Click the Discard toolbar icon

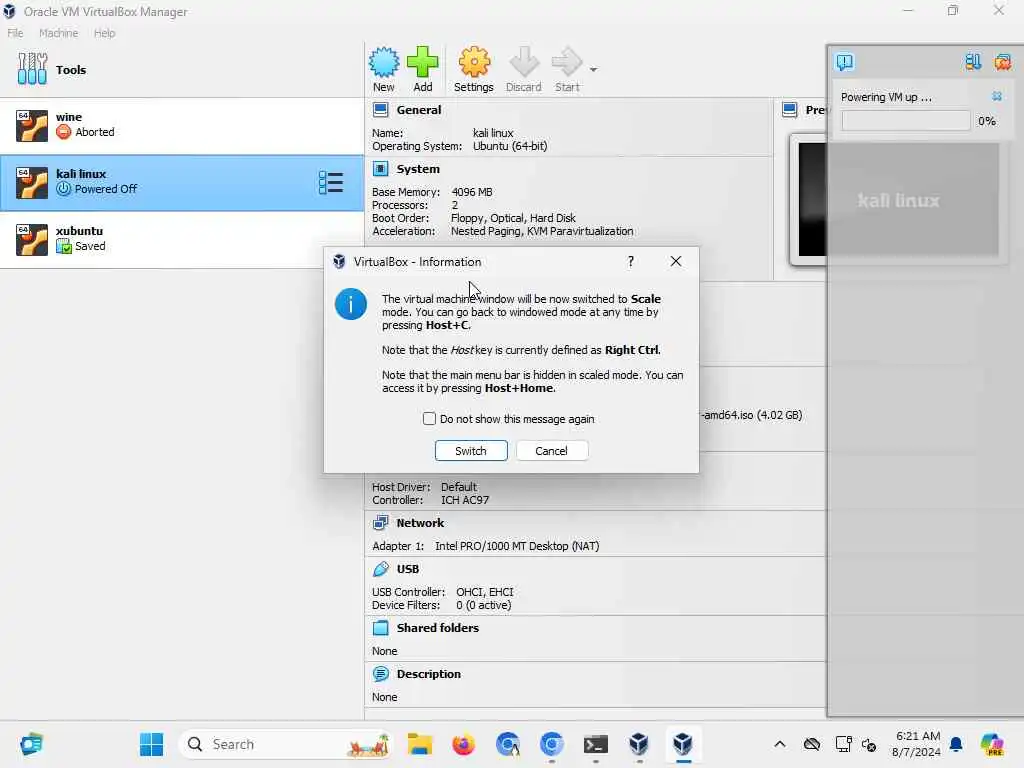coord(524,69)
